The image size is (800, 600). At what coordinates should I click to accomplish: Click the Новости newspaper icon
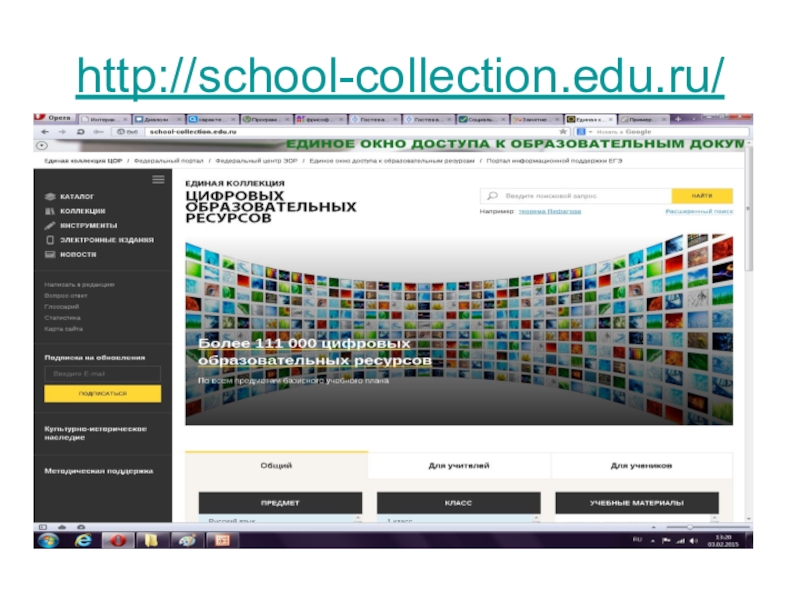50,254
